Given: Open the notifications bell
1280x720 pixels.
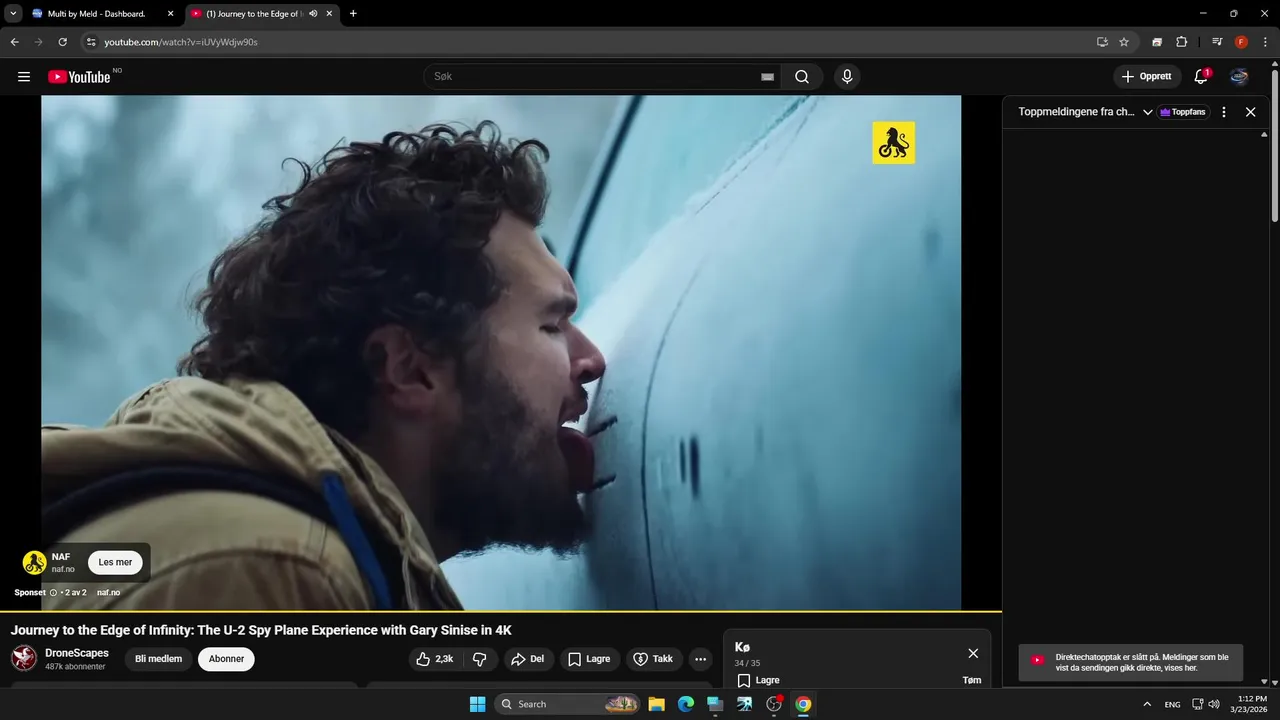Looking at the screenshot, I should click(1201, 77).
